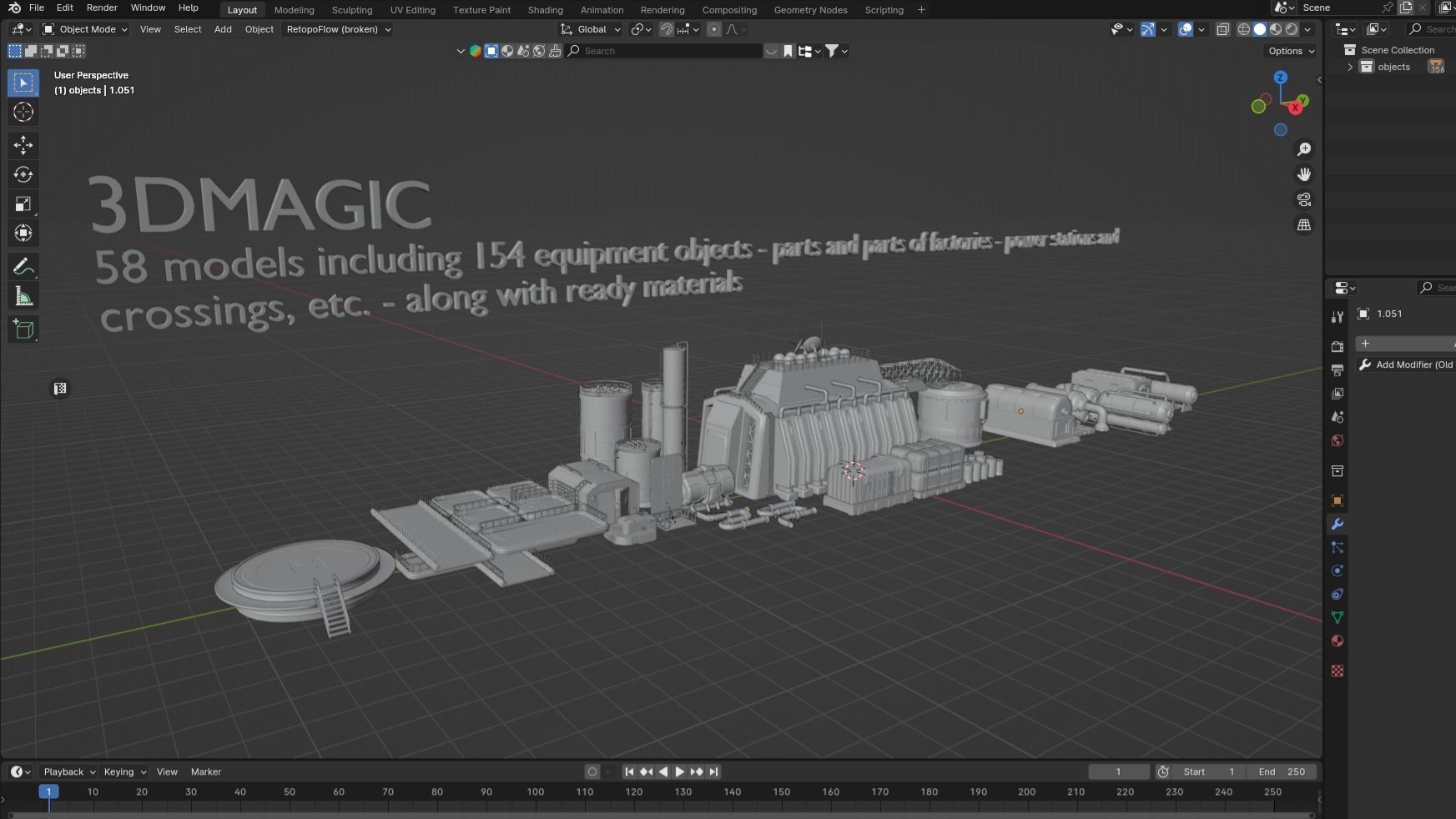Switch to solid viewport shading
The height and width of the screenshot is (819, 1456).
[1260, 29]
